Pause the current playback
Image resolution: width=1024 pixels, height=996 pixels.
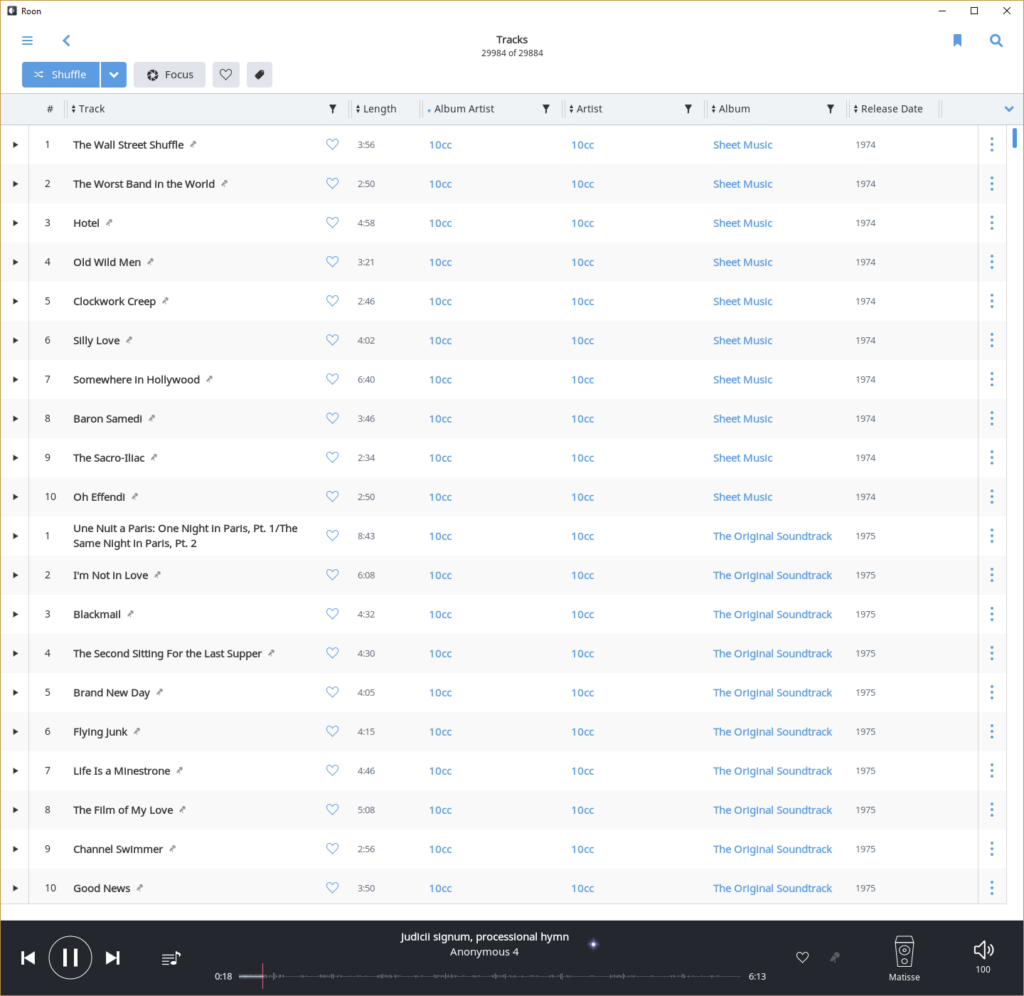[x=70, y=957]
